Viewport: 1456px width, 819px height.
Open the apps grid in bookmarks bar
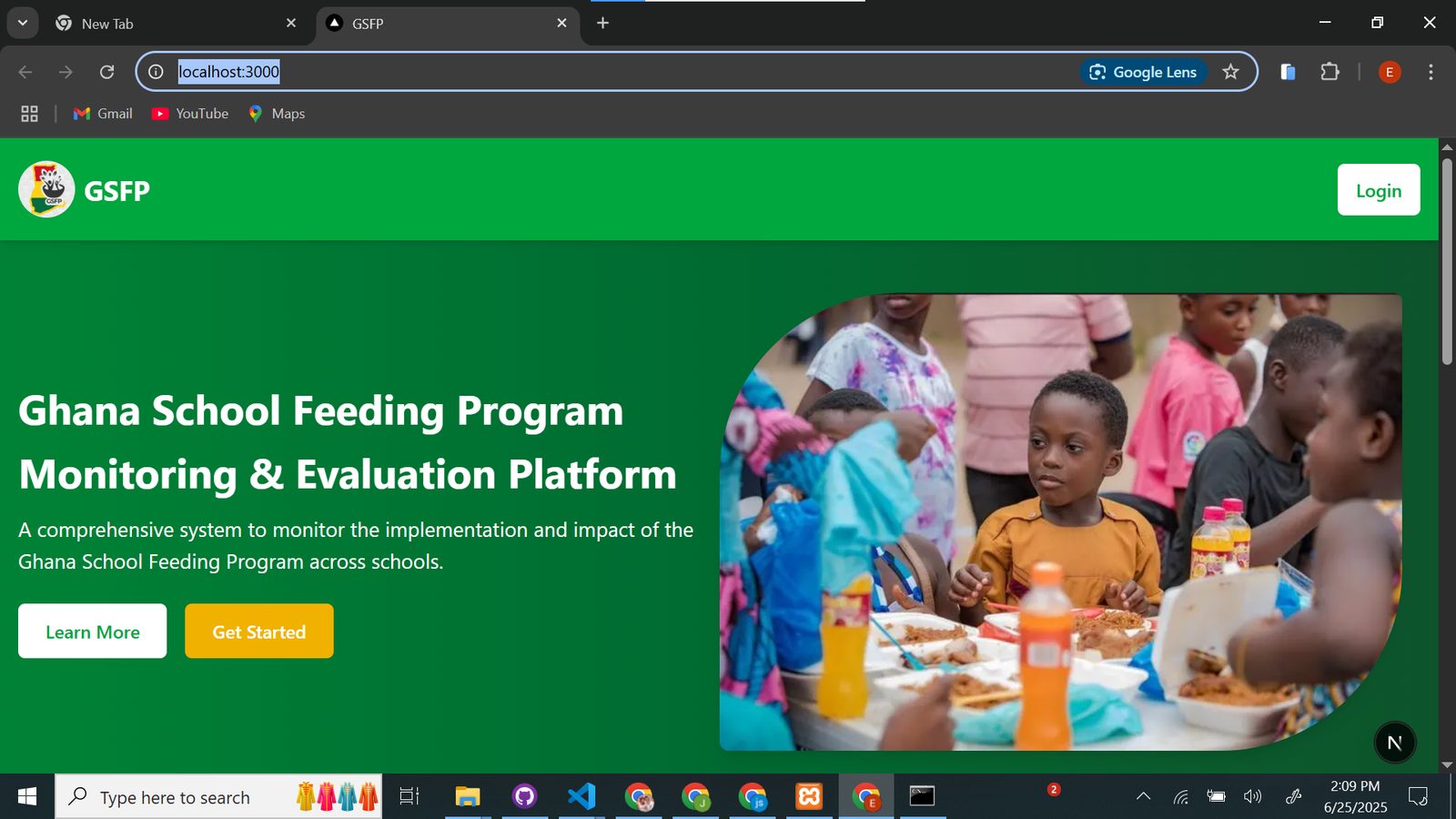coord(29,114)
